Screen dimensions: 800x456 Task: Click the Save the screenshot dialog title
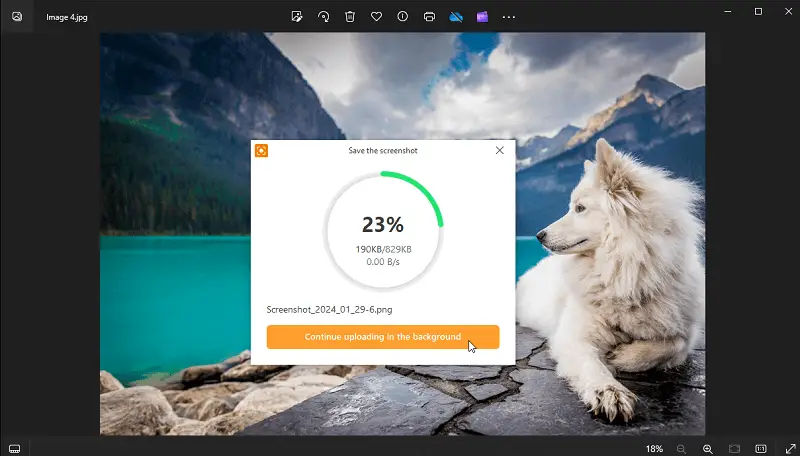(383, 150)
